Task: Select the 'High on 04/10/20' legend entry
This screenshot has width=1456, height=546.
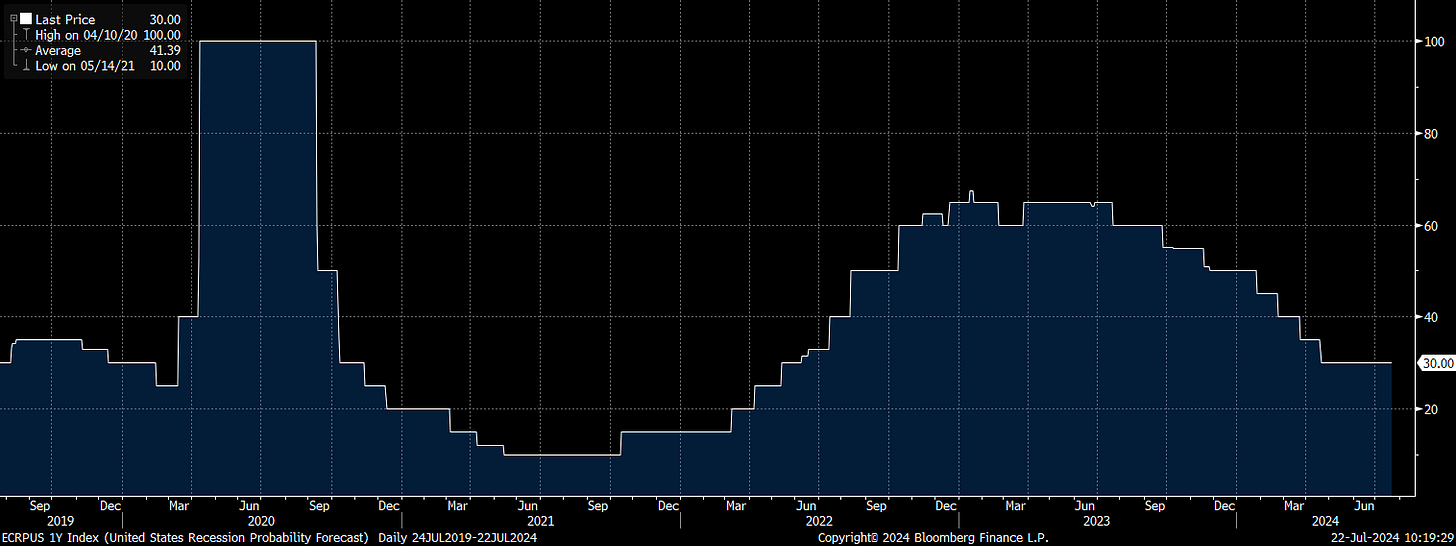Action: 86,35
